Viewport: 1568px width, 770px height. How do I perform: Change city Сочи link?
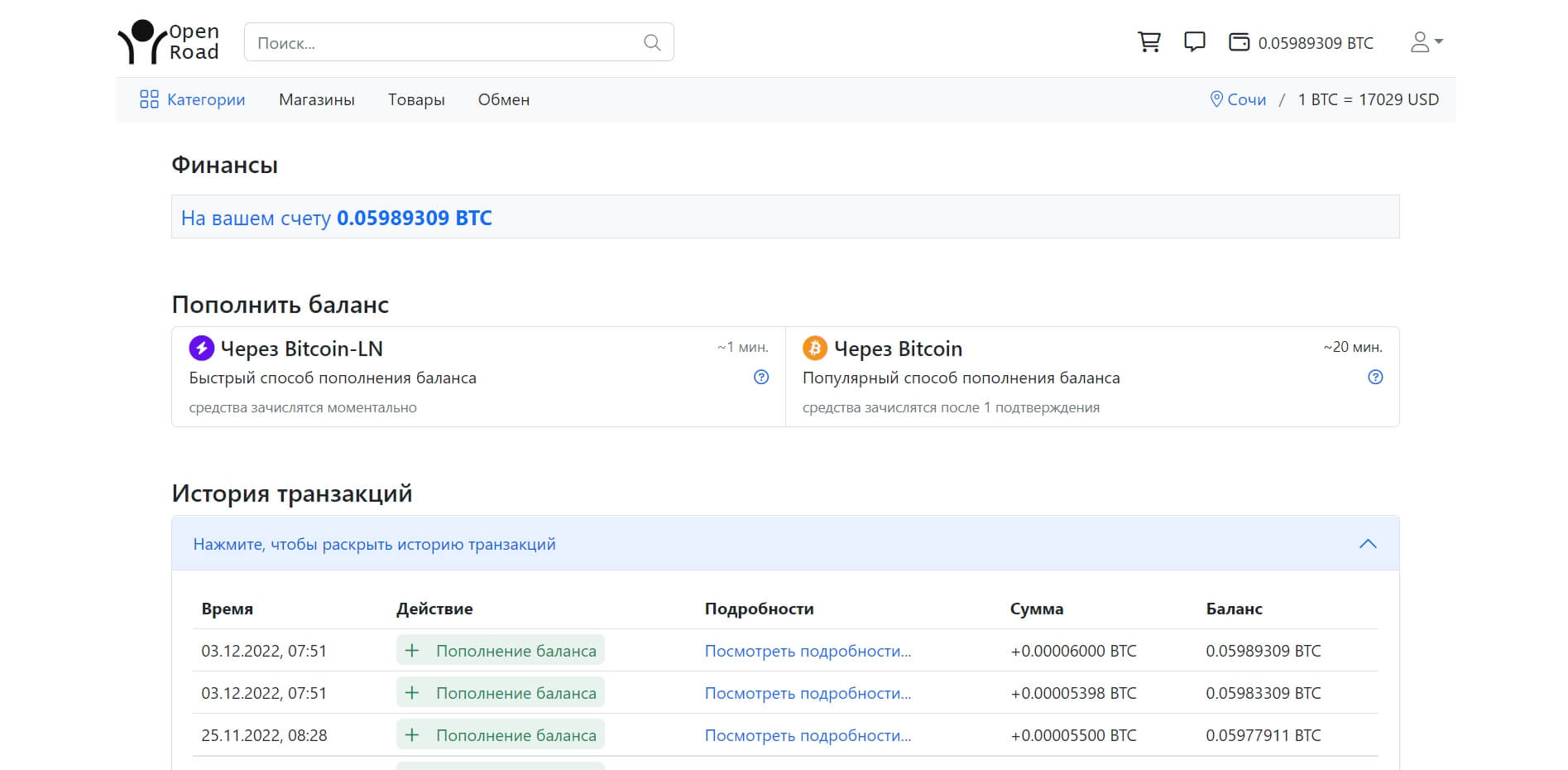[x=1246, y=99]
